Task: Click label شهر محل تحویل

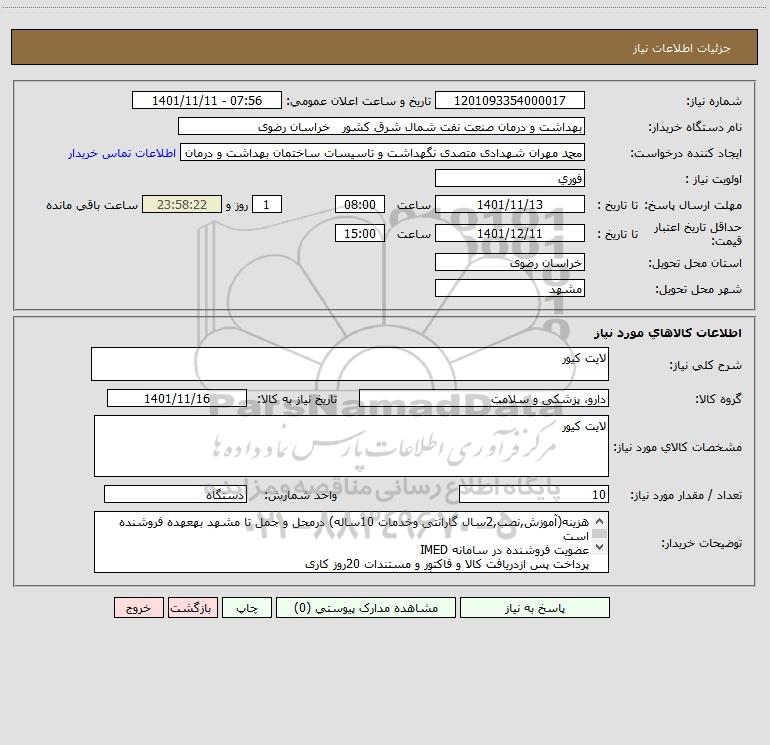Action: pyautogui.click(x=698, y=290)
